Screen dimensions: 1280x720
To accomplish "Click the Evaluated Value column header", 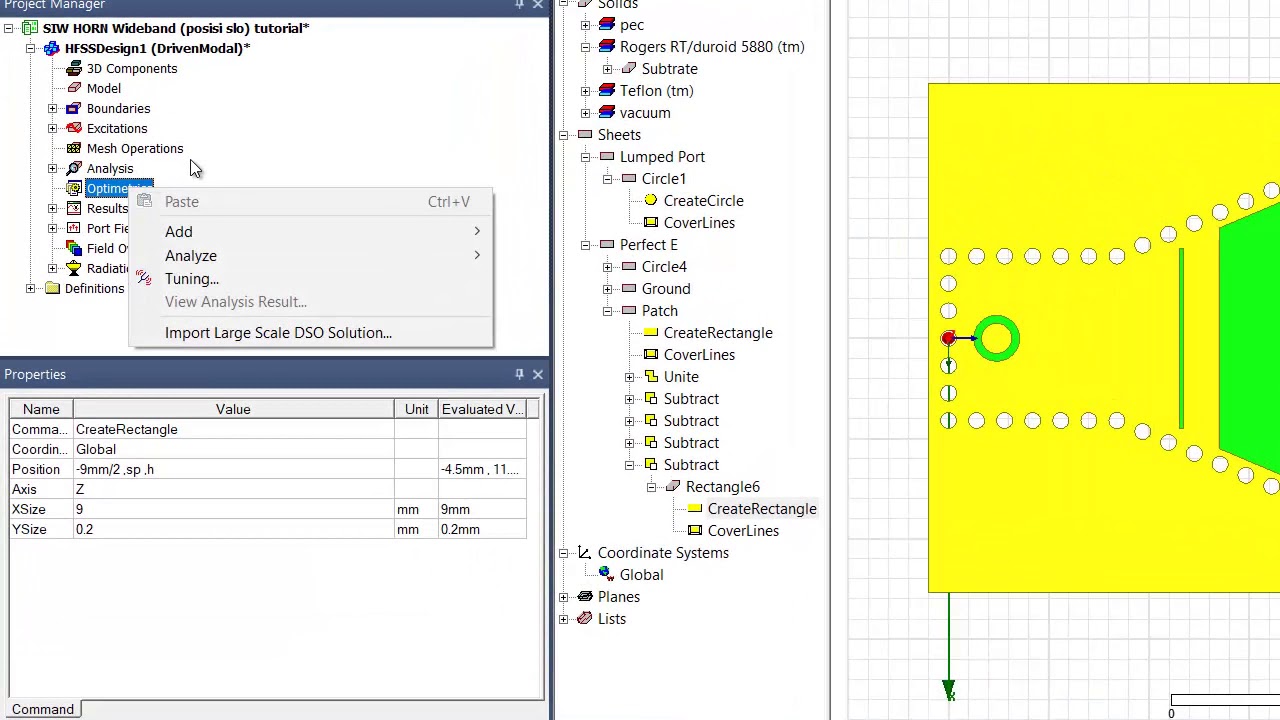I will (482, 409).
